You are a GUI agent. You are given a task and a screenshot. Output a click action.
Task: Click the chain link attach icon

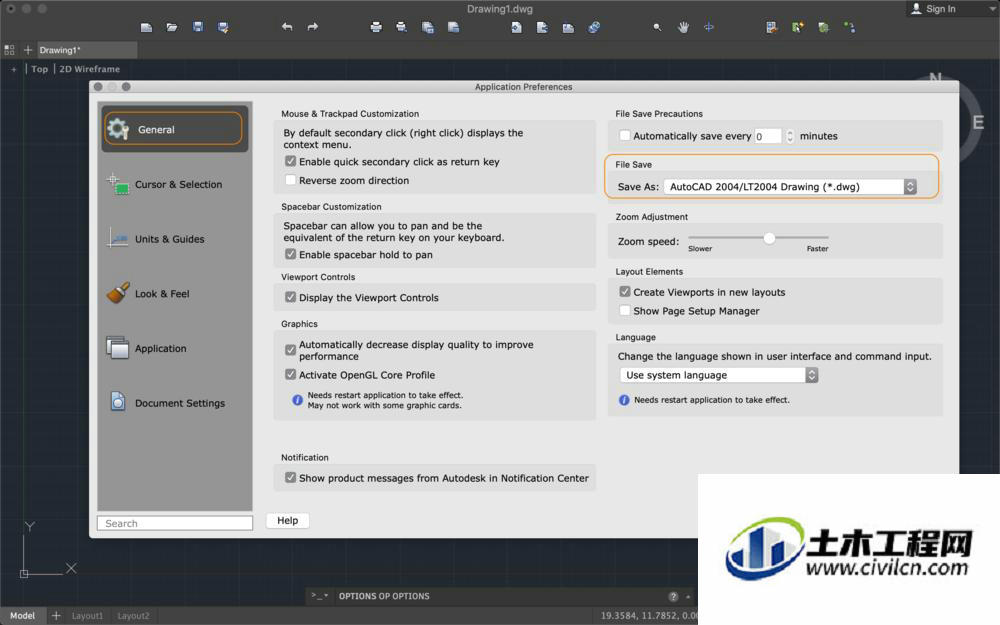tap(594, 27)
